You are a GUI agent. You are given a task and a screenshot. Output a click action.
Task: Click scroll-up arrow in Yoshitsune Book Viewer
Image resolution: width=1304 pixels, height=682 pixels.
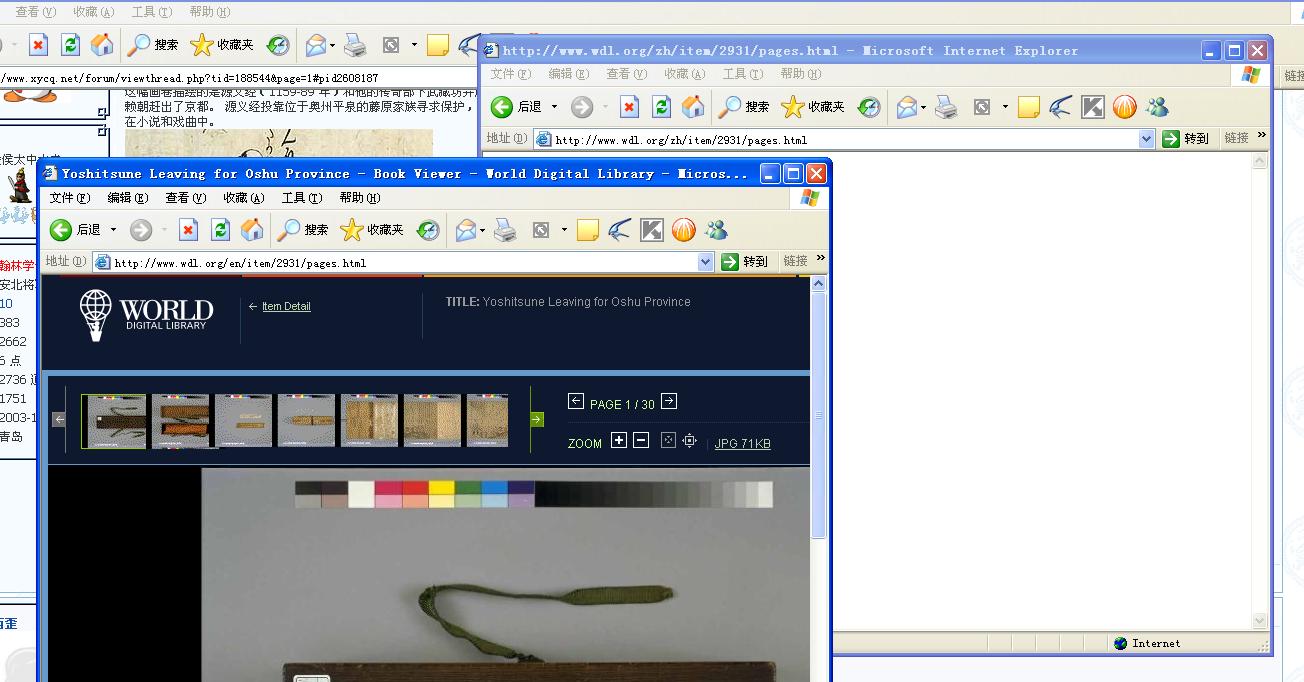818,284
